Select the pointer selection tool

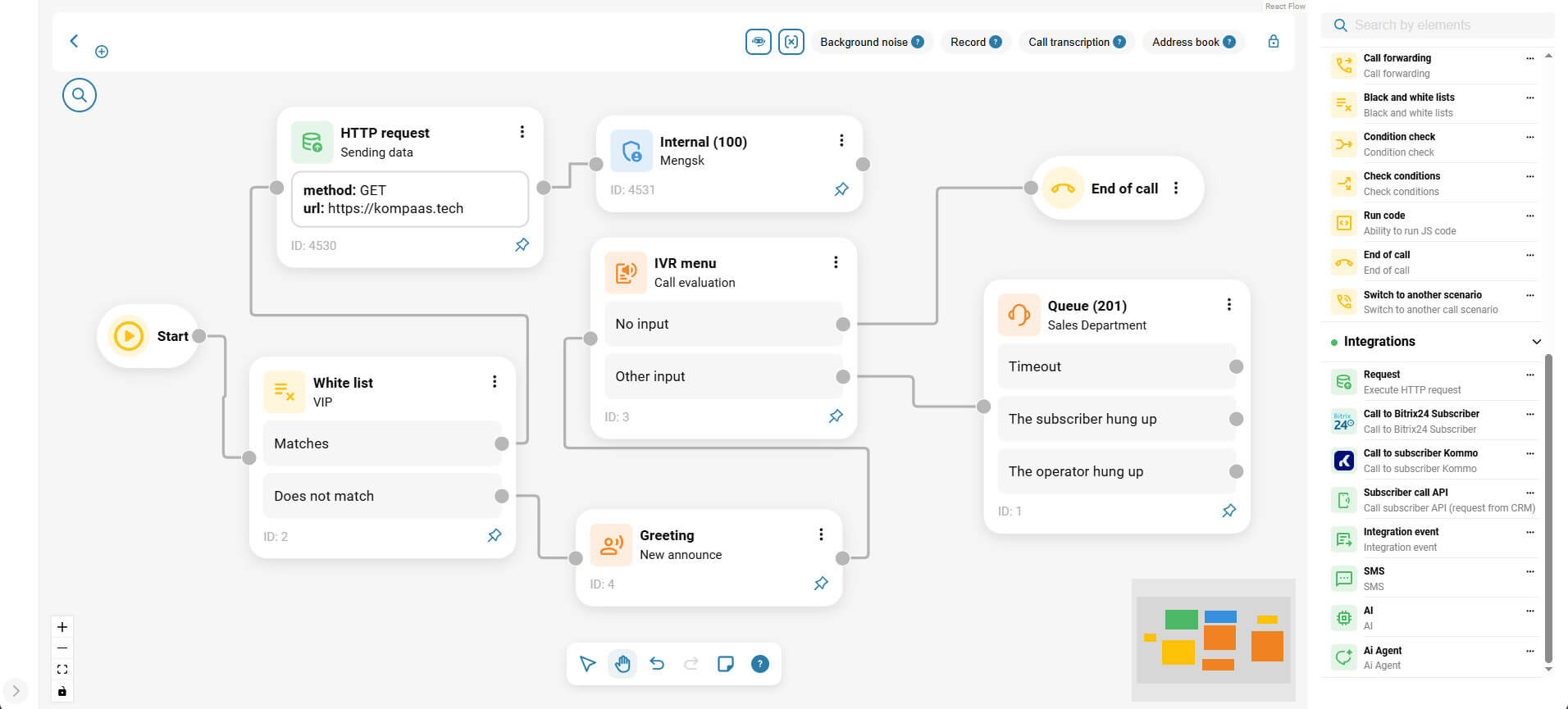[x=587, y=664]
